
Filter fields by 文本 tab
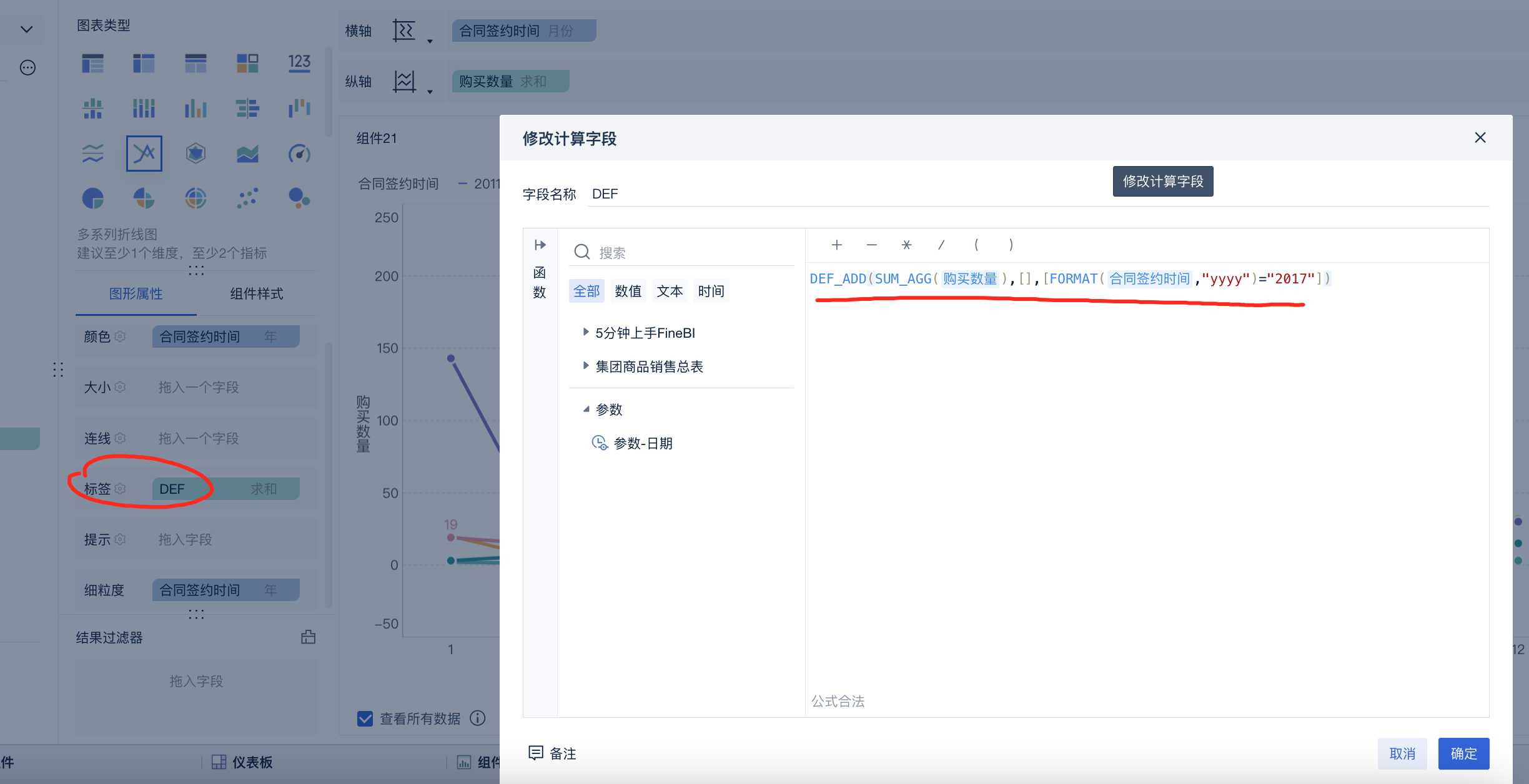(x=670, y=291)
